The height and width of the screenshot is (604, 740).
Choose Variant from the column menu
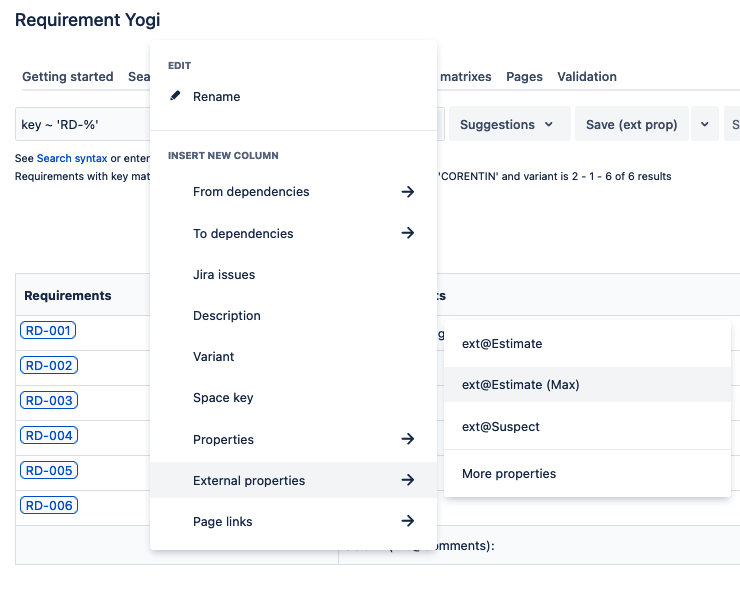214,357
